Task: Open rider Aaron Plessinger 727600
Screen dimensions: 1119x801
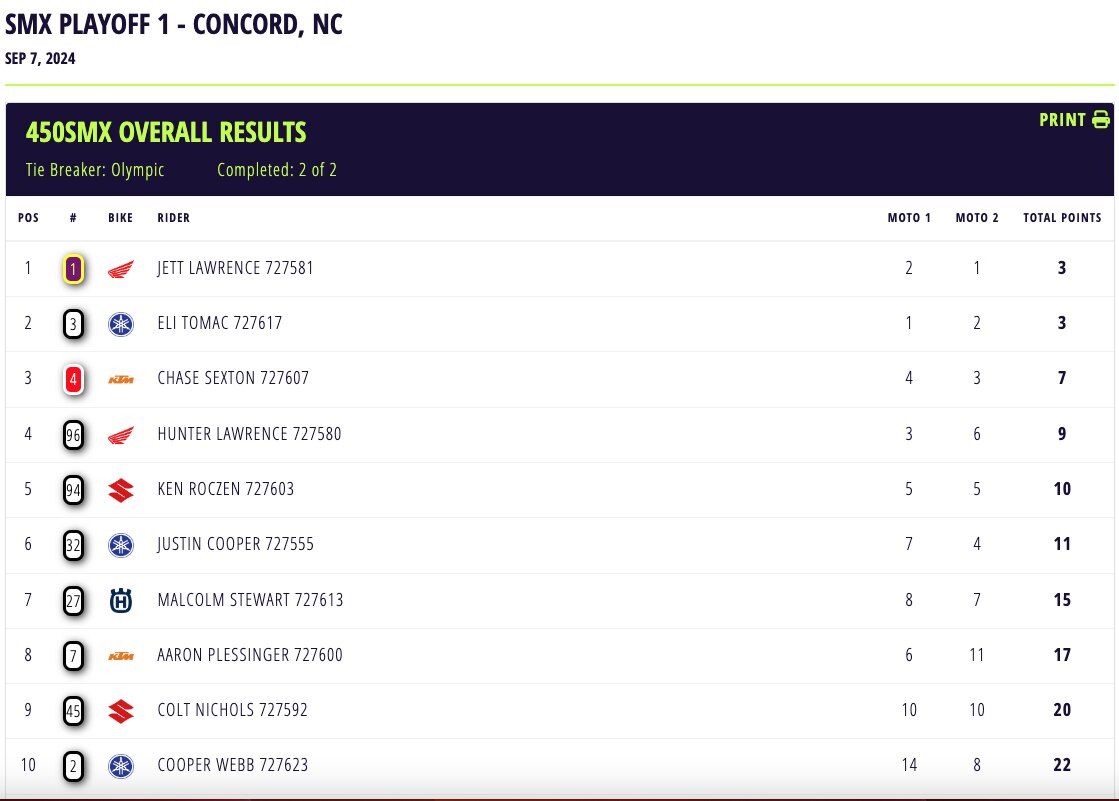Action: (250, 655)
